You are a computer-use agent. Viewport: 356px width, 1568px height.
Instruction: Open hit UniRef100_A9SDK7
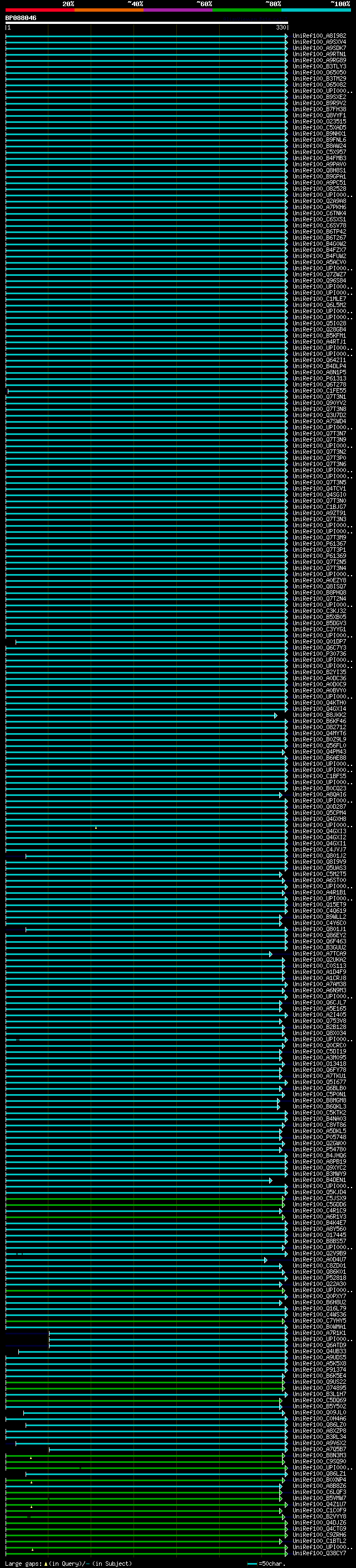(x=319, y=48)
